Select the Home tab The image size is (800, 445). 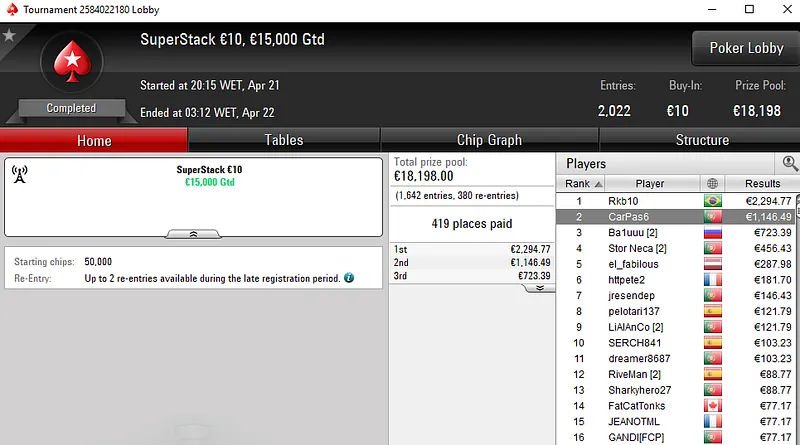click(94, 140)
